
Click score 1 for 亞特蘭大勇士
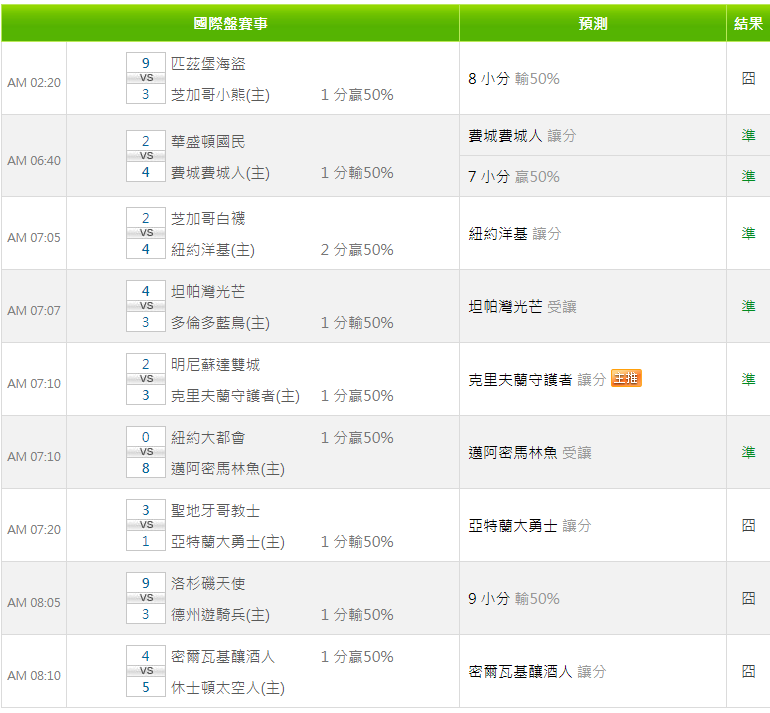(x=146, y=541)
